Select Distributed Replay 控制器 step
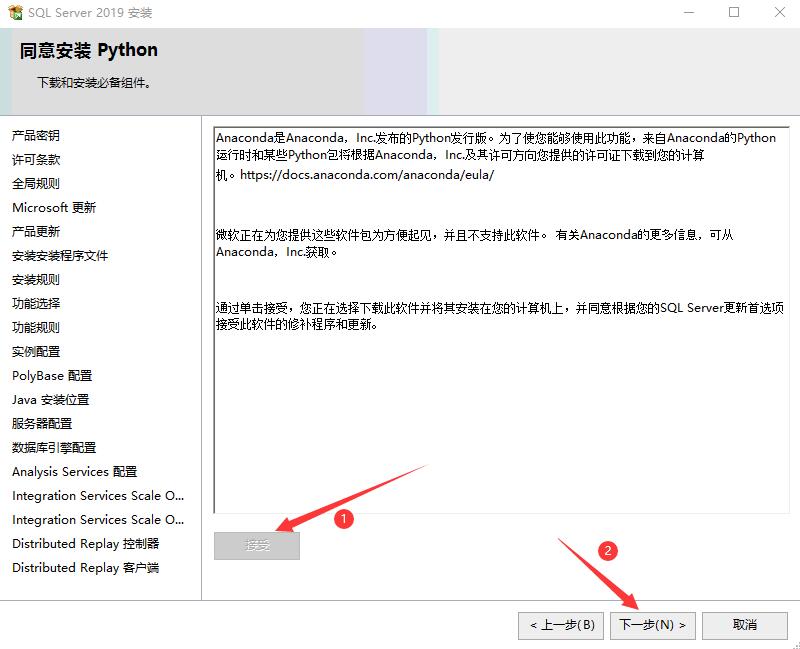The image size is (800, 649). click(x=86, y=544)
